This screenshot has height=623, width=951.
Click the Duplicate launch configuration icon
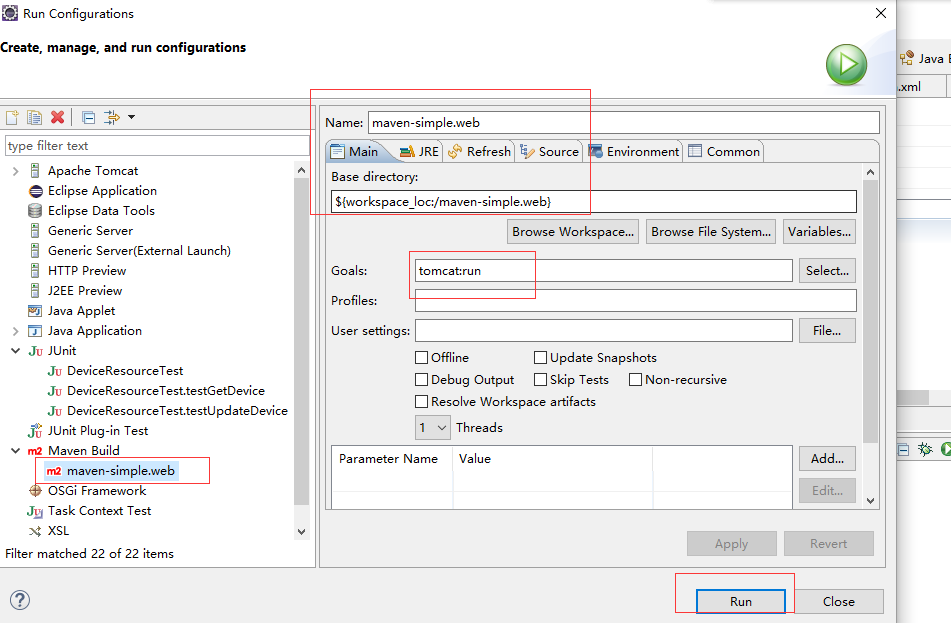tap(35, 117)
